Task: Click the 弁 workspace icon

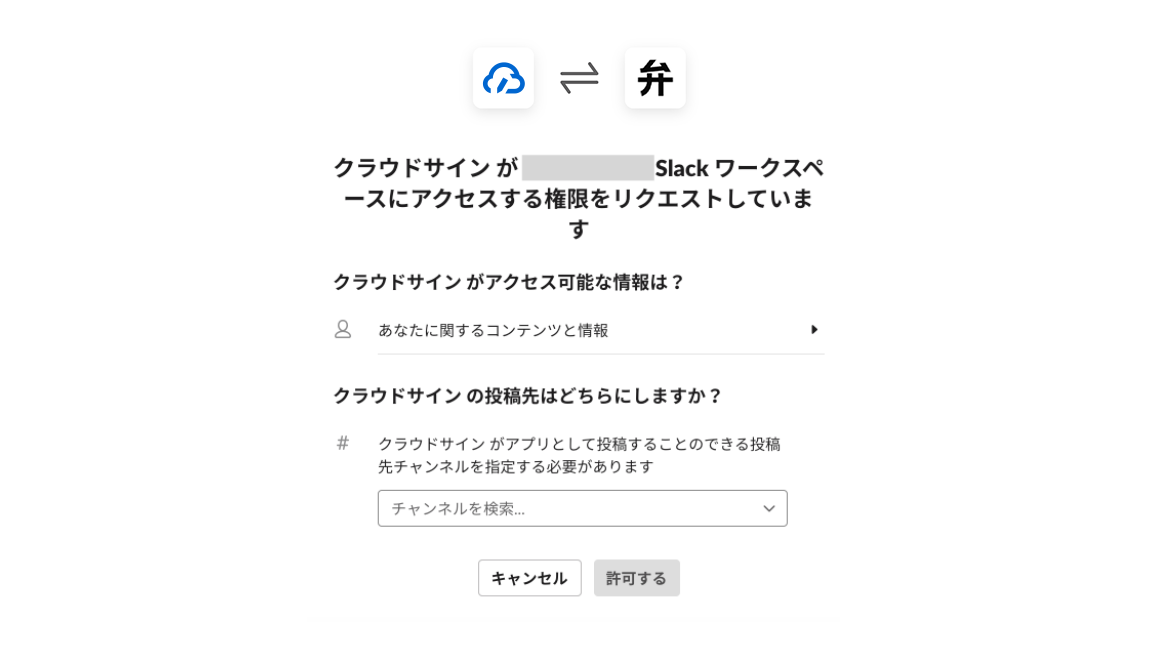Action: click(x=655, y=78)
